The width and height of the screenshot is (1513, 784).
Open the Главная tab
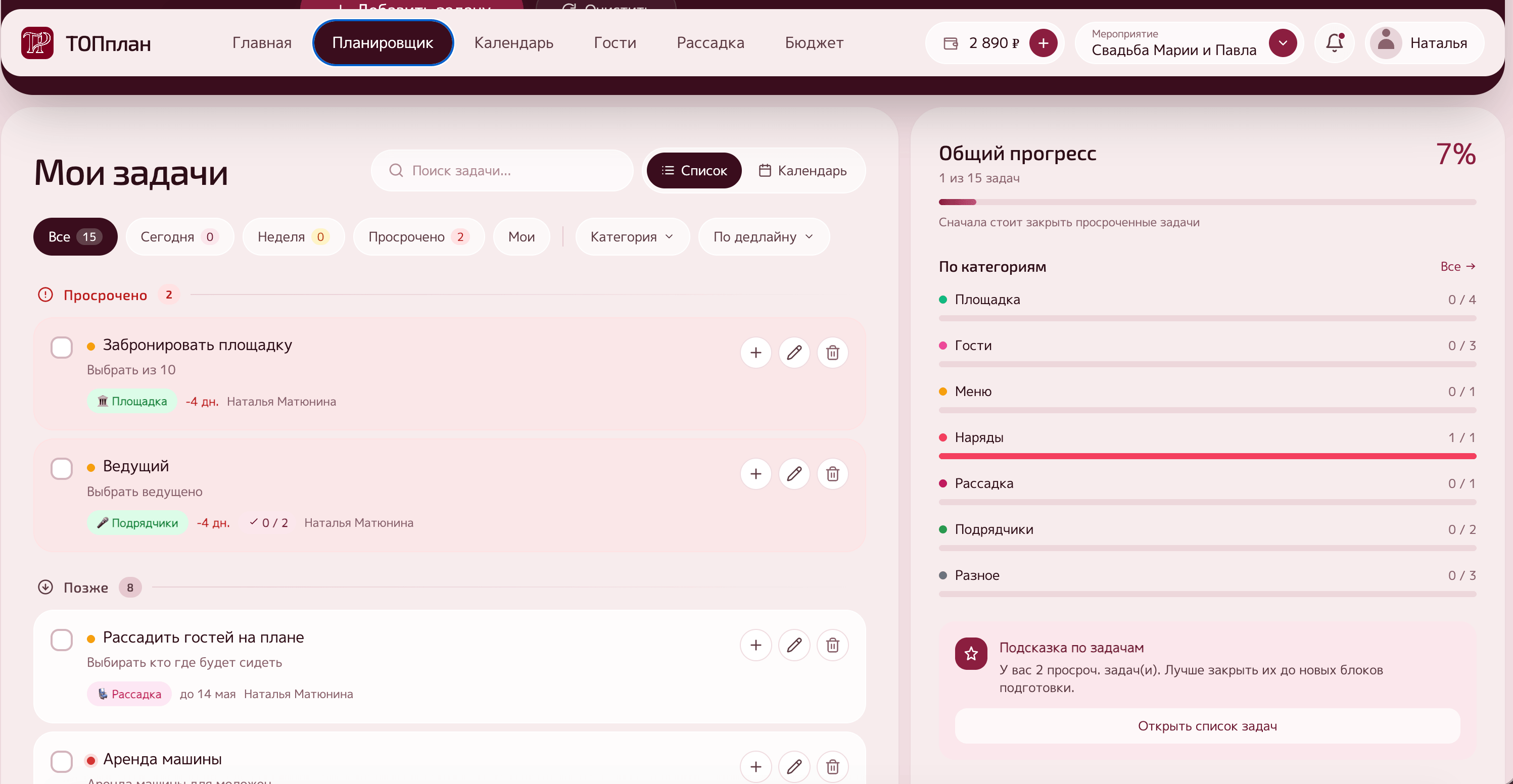[x=262, y=43]
